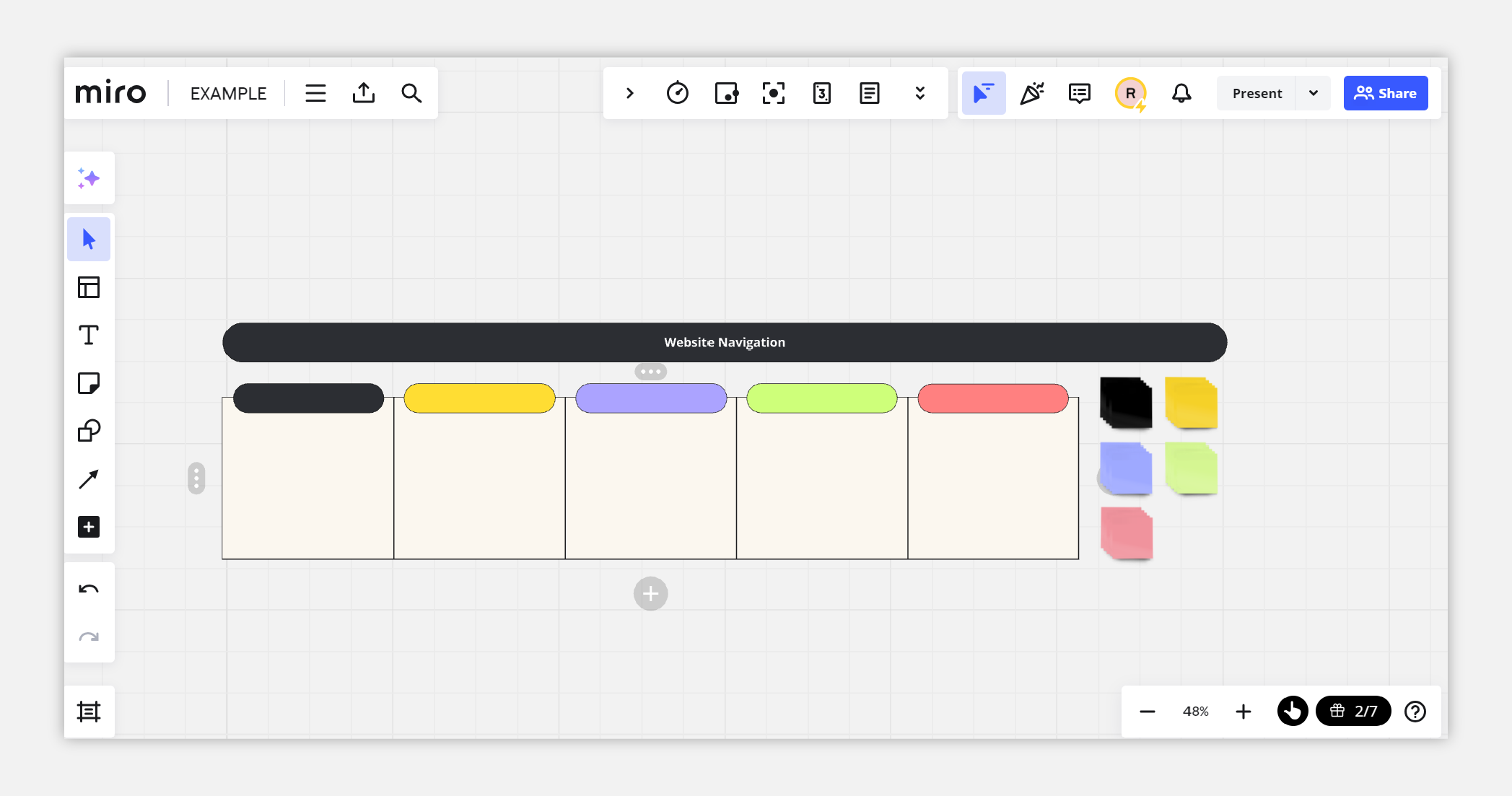This screenshot has height=796, width=1512.
Task: Select the Shapes tool
Action: 89,431
